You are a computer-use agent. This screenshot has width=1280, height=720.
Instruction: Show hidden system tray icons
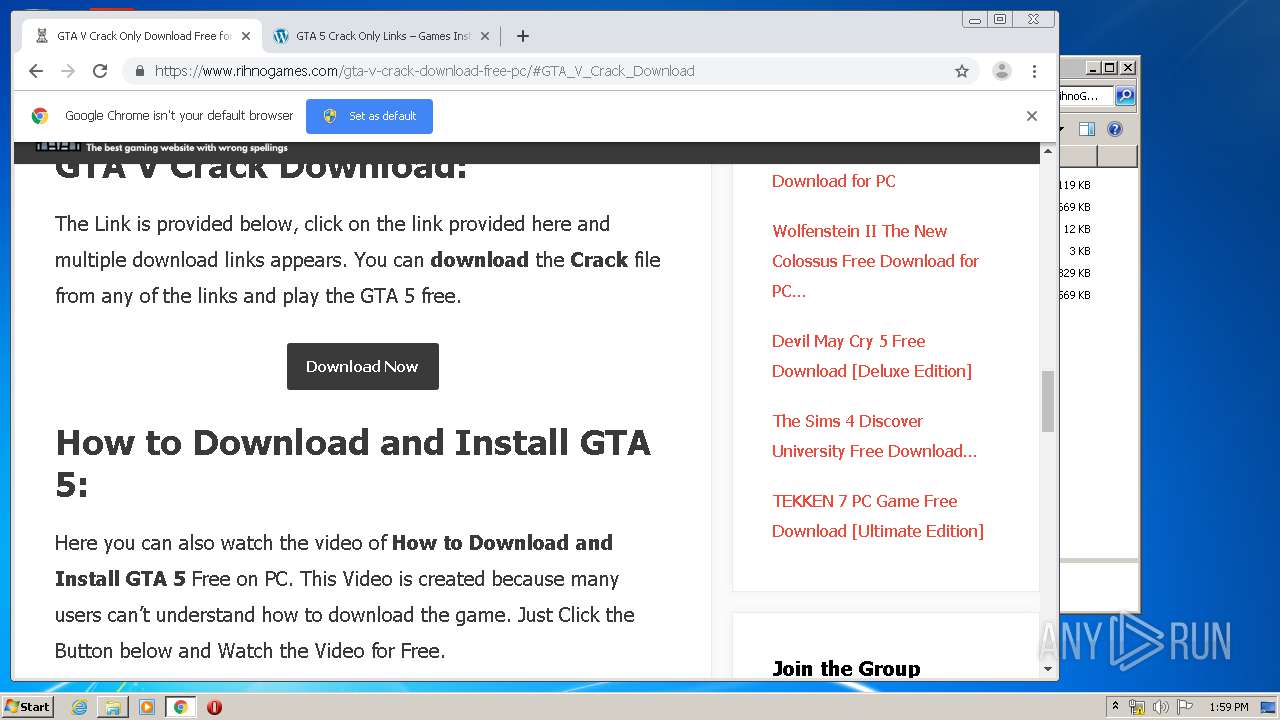(1116, 707)
